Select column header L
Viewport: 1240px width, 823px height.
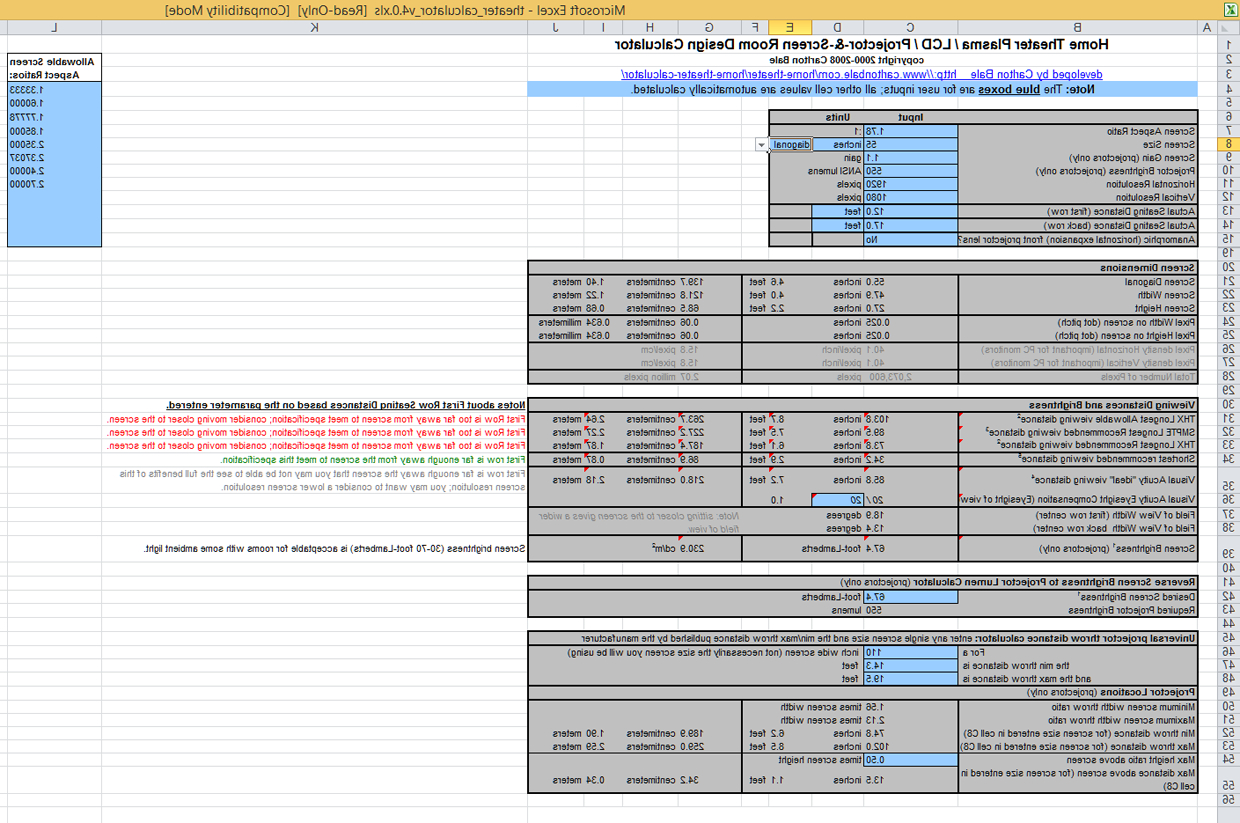pos(54,28)
